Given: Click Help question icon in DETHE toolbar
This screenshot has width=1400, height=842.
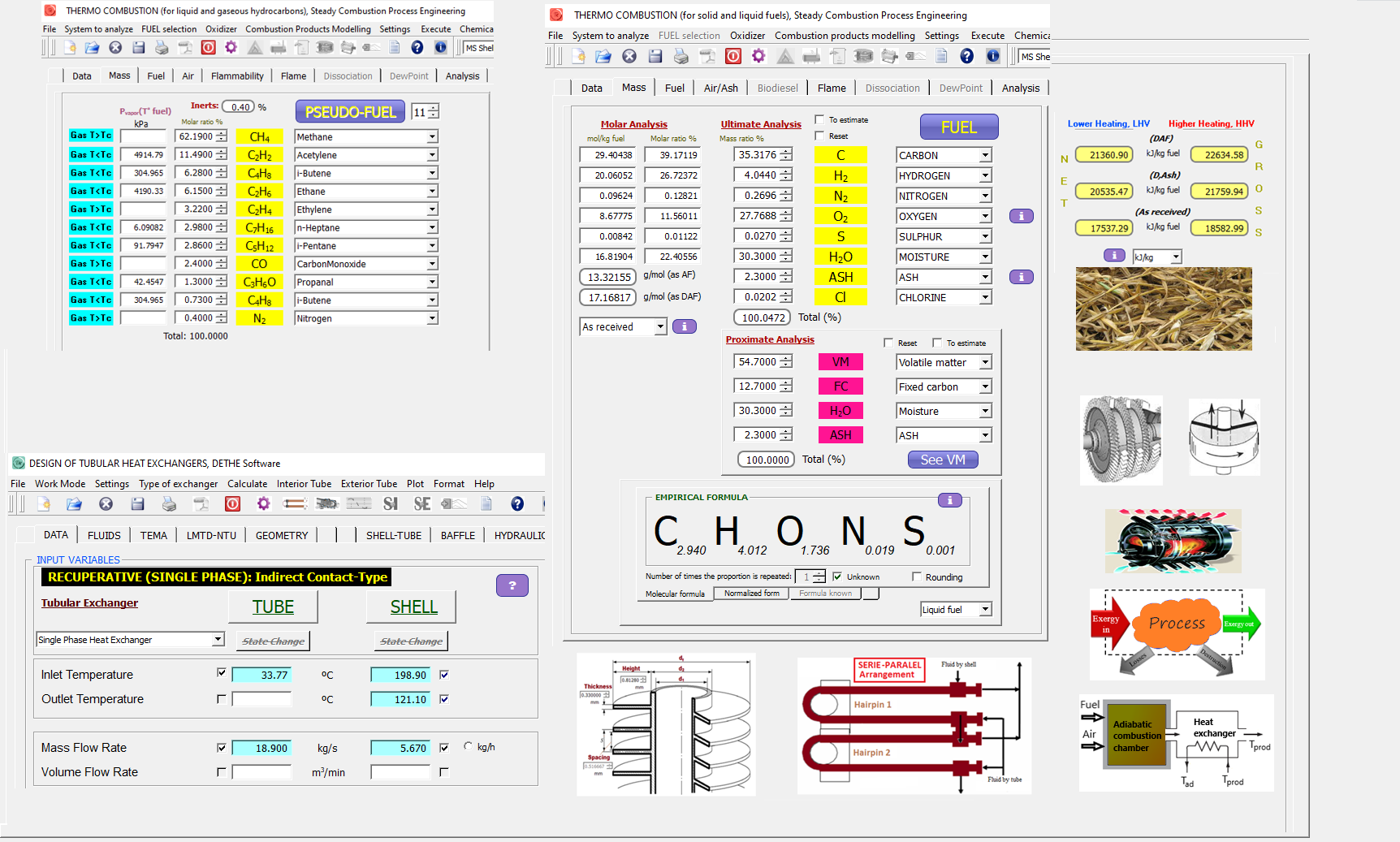Looking at the screenshot, I should [x=517, y=504].
